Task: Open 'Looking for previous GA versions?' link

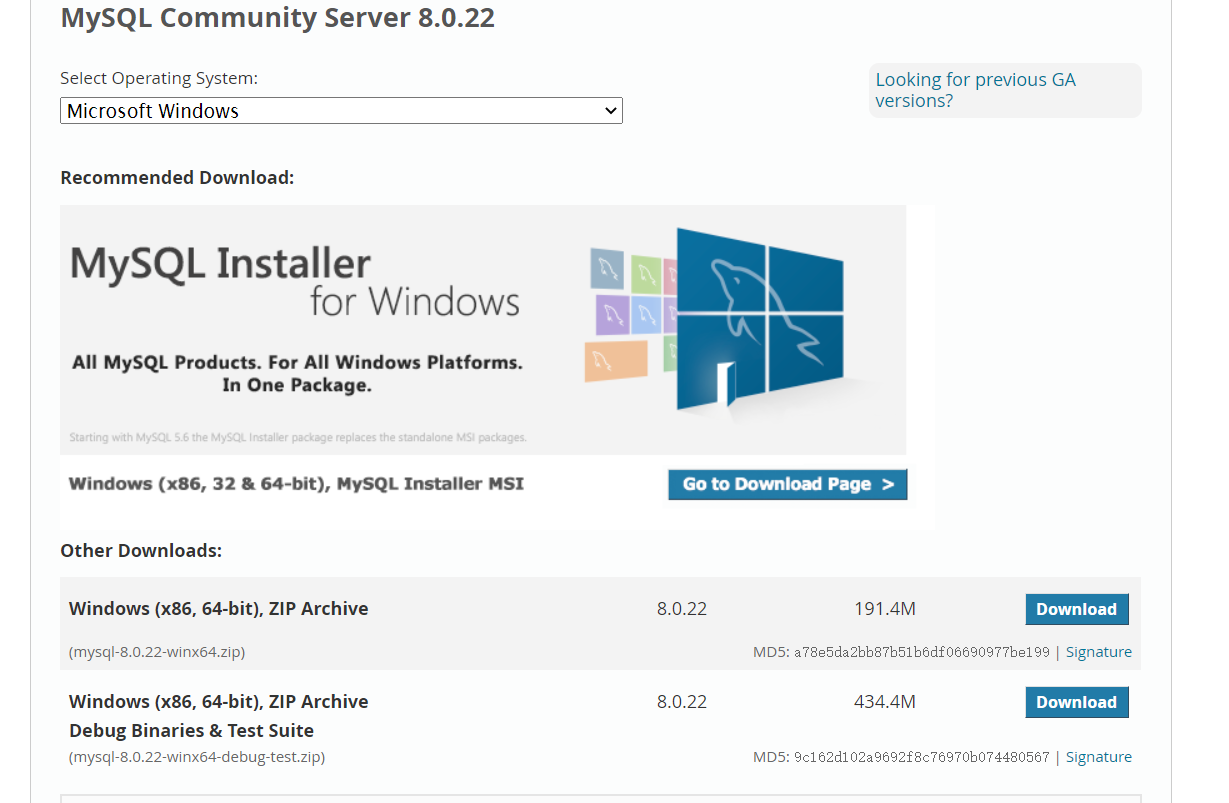Action: click(975, 90)
